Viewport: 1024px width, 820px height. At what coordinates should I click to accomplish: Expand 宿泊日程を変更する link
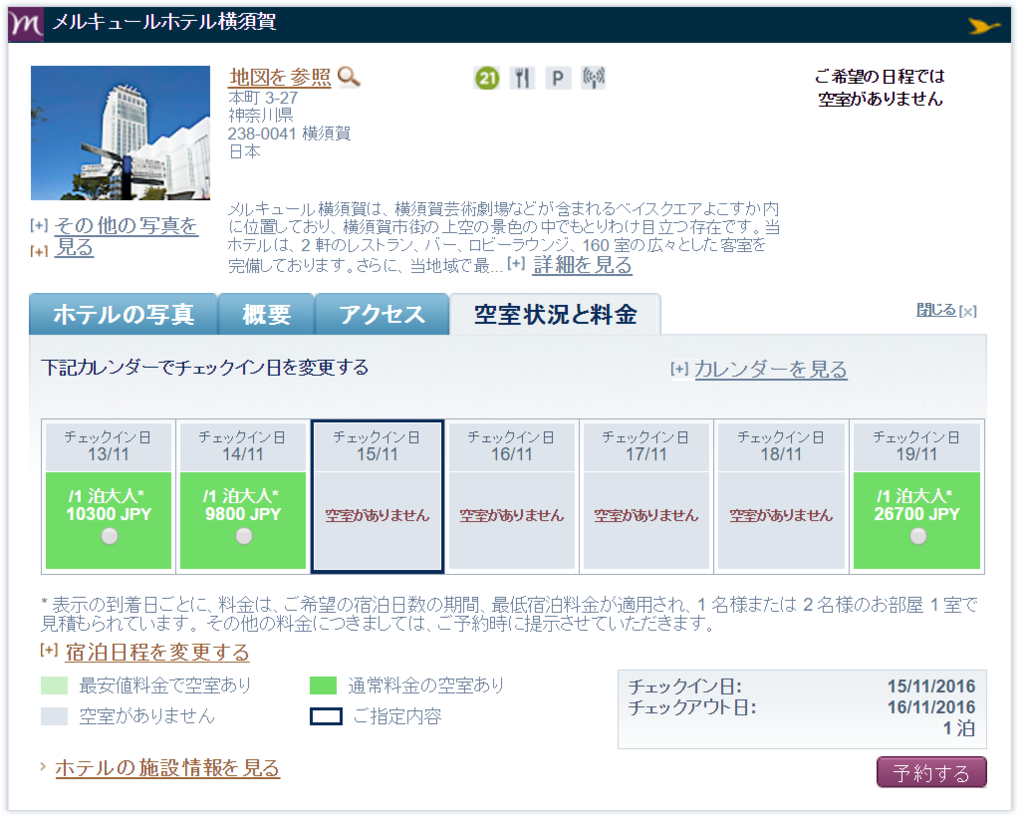click(x=157, y=652)
